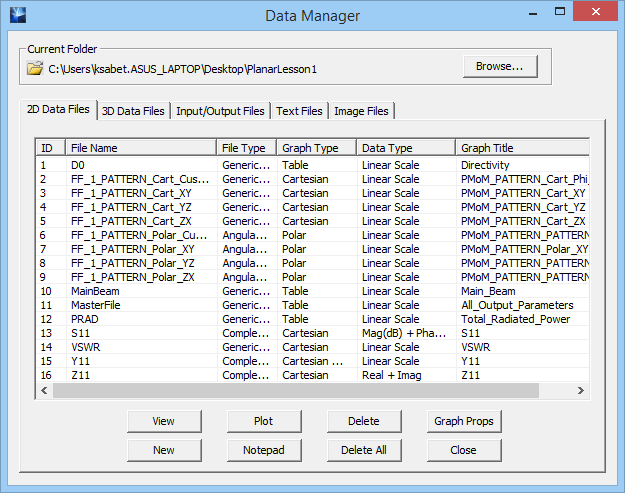Sort list by File Name column header
The image size is (625, 493).
pyautogui.click(x=140, y=148)
